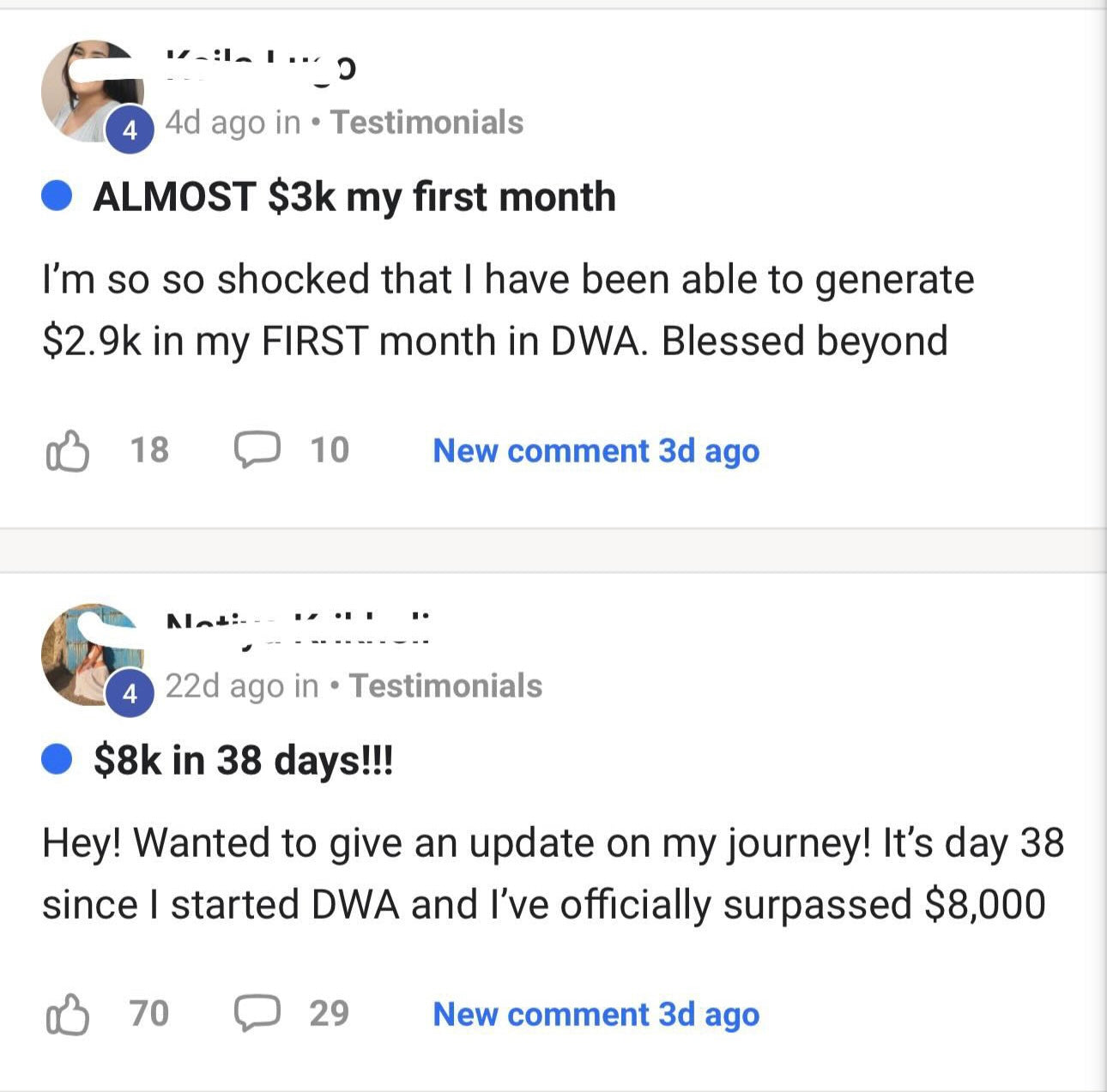Viewport: 1107px width, 1092px height.
Task: Open the "ALMOST $3k my first month" title
Action: tap(354, 197)
